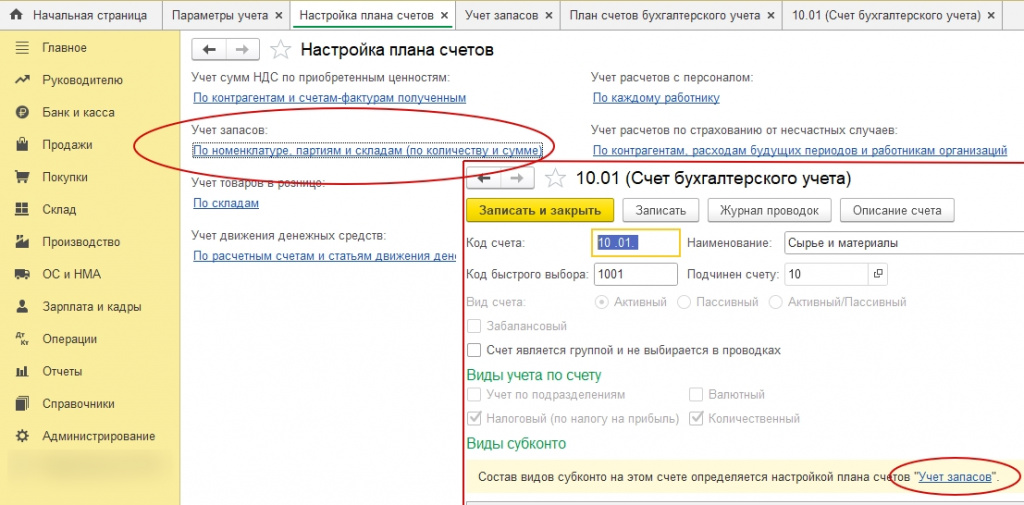Open the Производство factory icon
Screen dimensions: 1024x505
coord(22,242)
